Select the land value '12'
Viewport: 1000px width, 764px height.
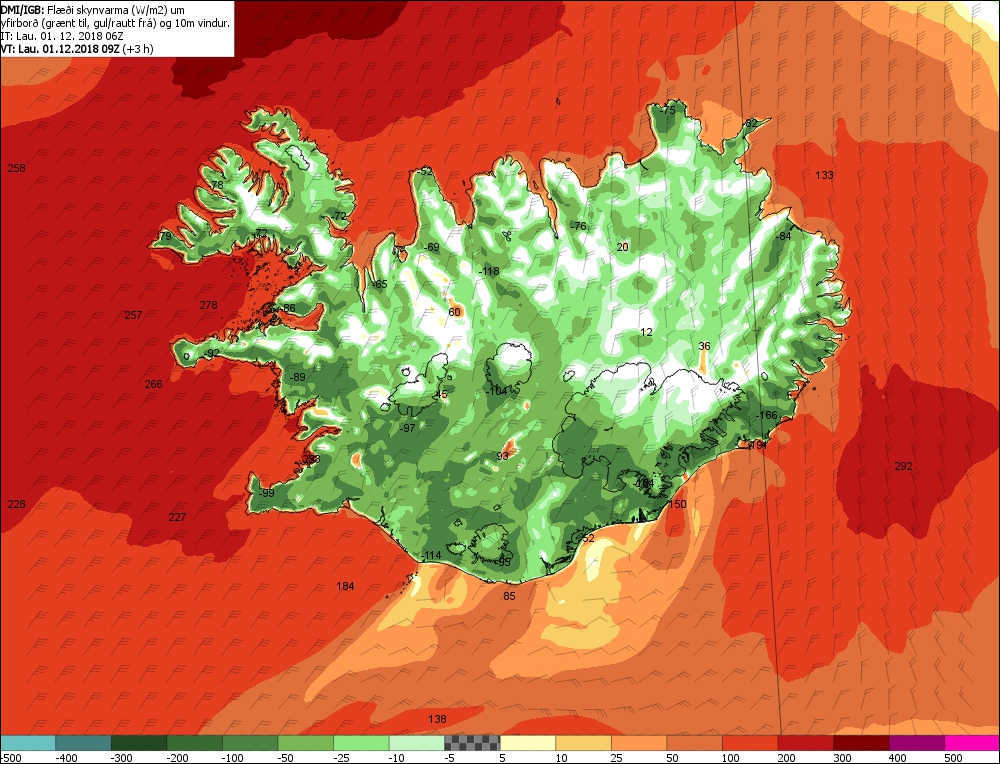coord(647,332)
